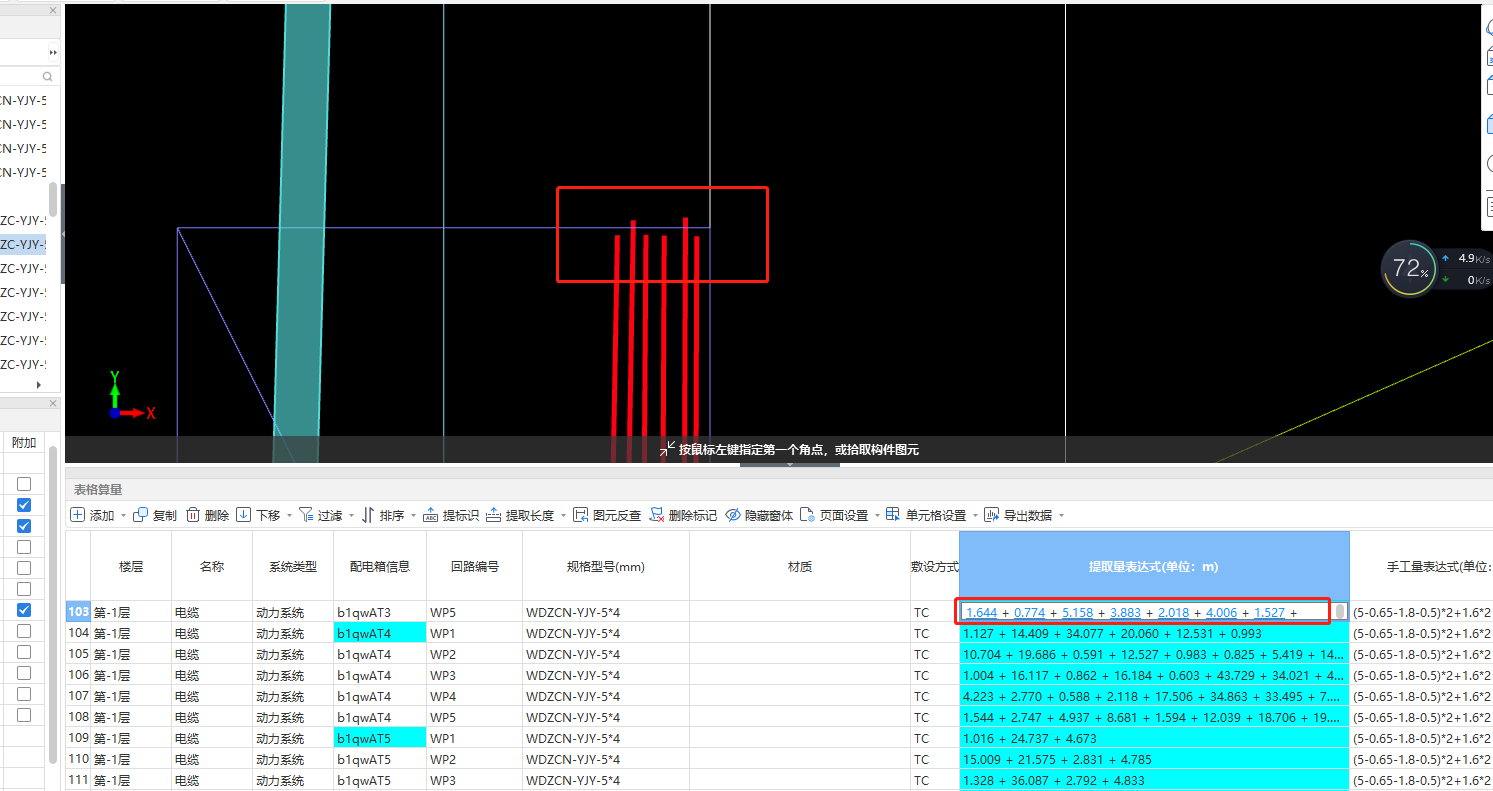Click the 楼层 column header
Screen dimensions: 1493x791
tap(131, 566)
